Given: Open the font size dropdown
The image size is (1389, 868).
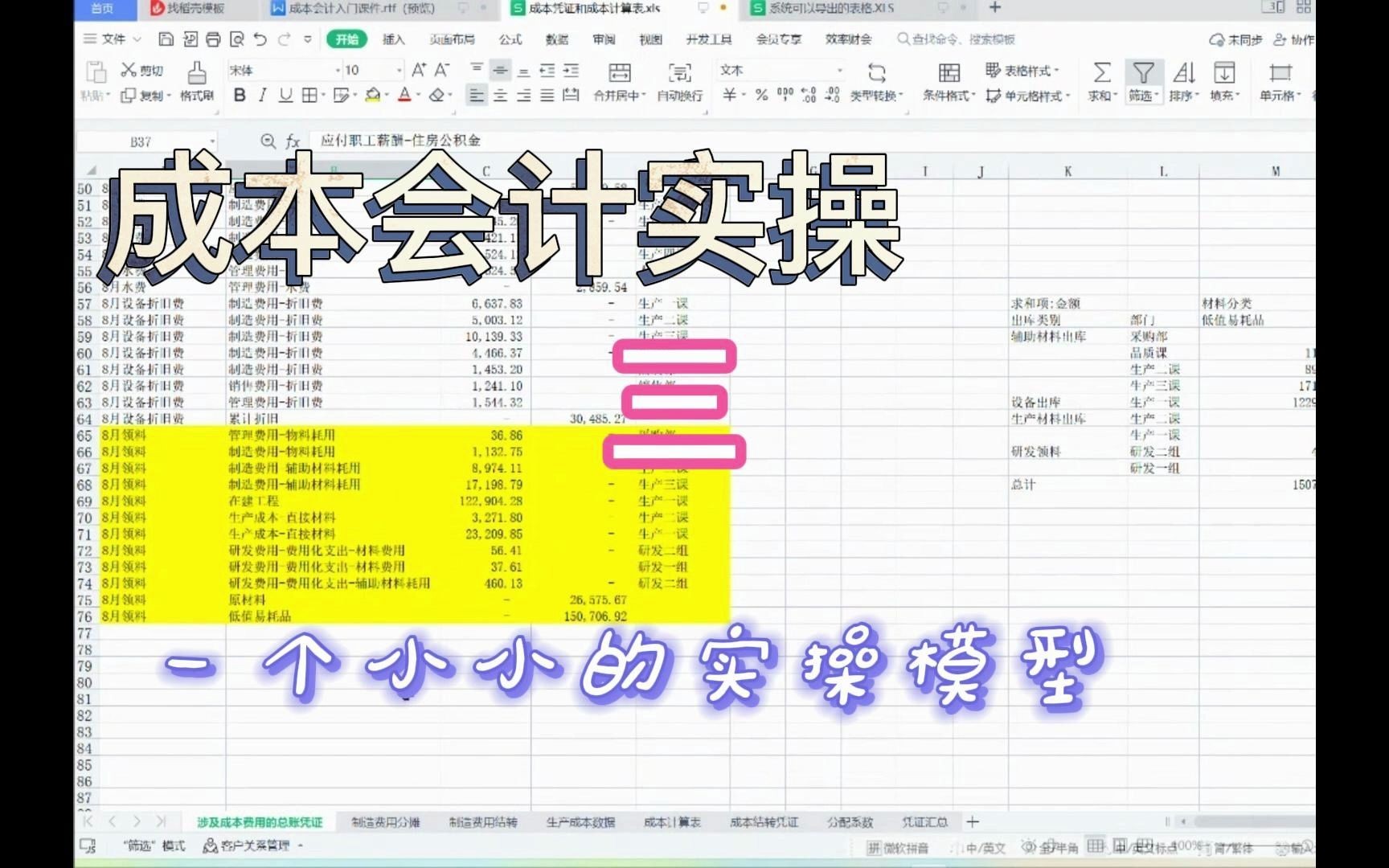Looking at the screenshot, I should click(x=399, y=71).
